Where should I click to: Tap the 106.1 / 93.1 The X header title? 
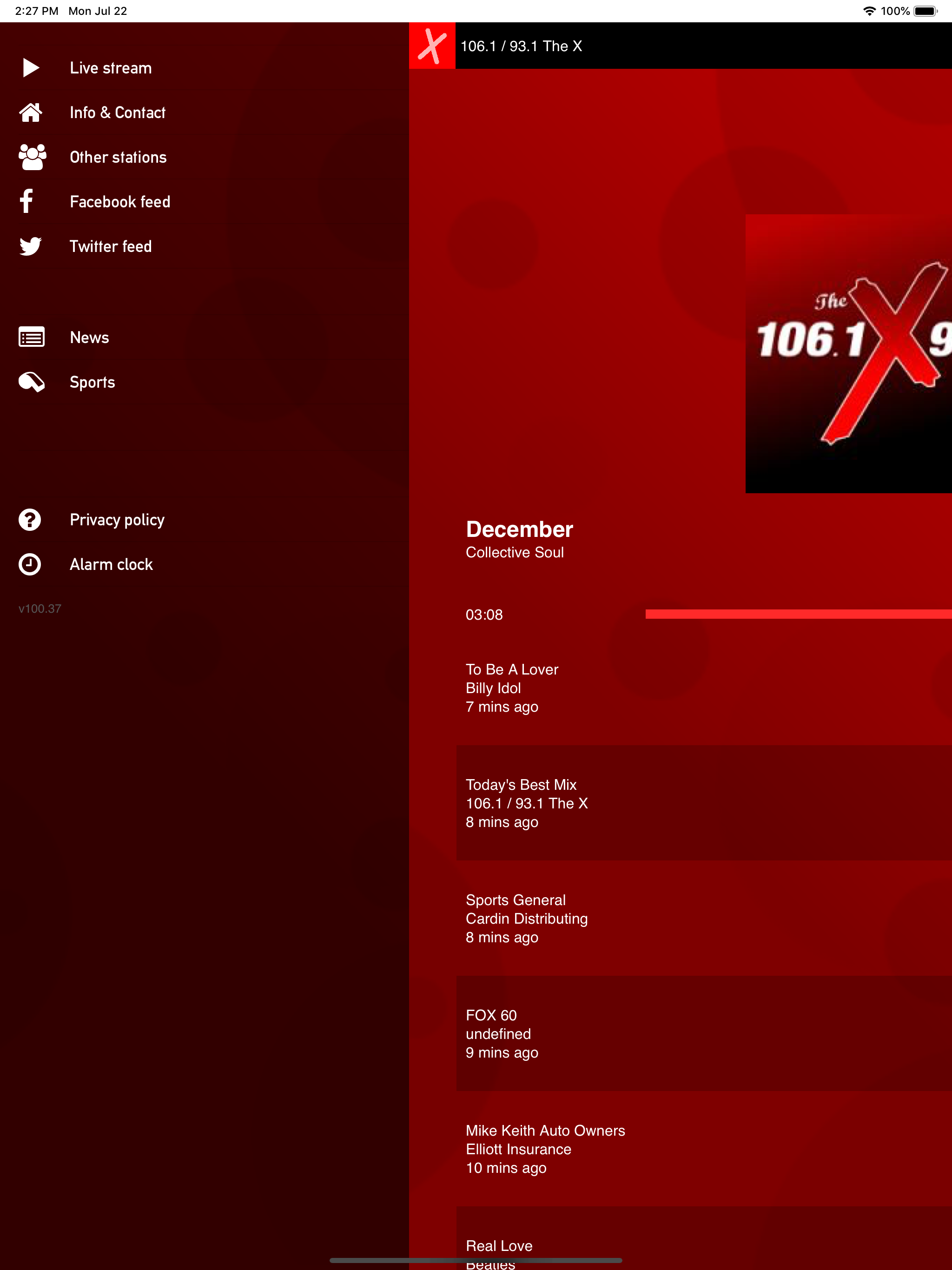[522, 46]
